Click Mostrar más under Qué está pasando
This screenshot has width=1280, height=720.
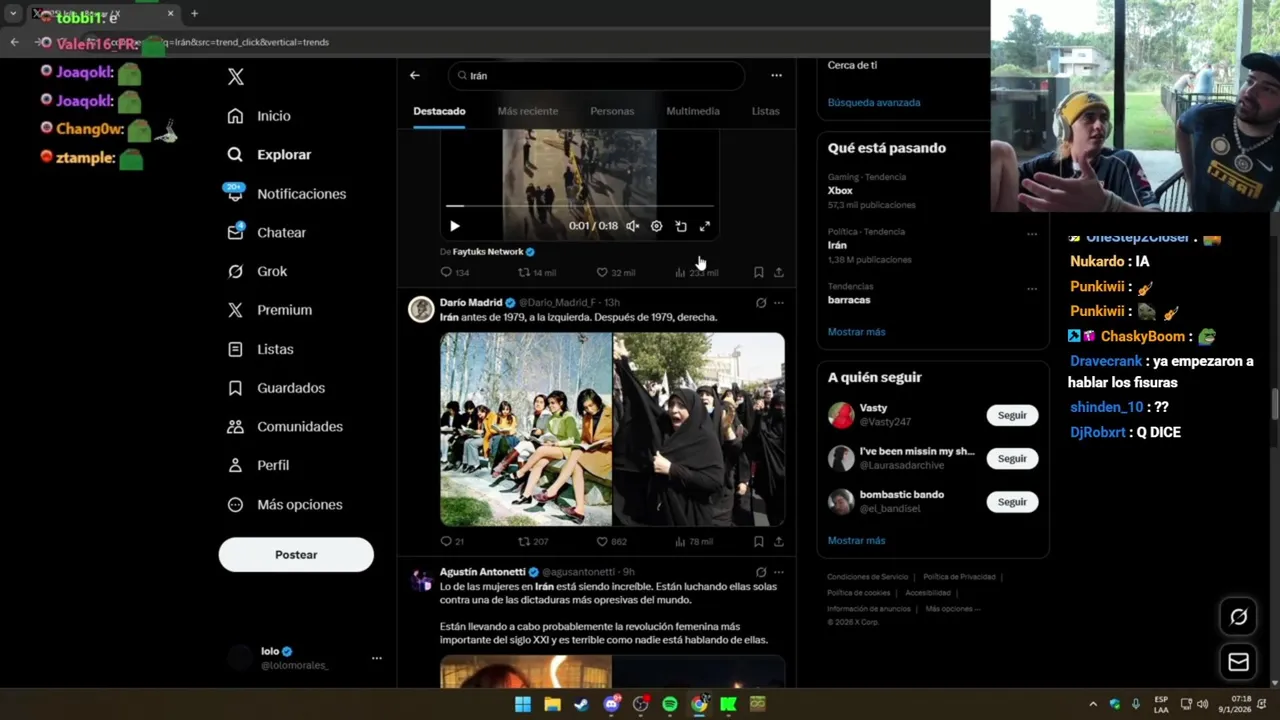856,332
